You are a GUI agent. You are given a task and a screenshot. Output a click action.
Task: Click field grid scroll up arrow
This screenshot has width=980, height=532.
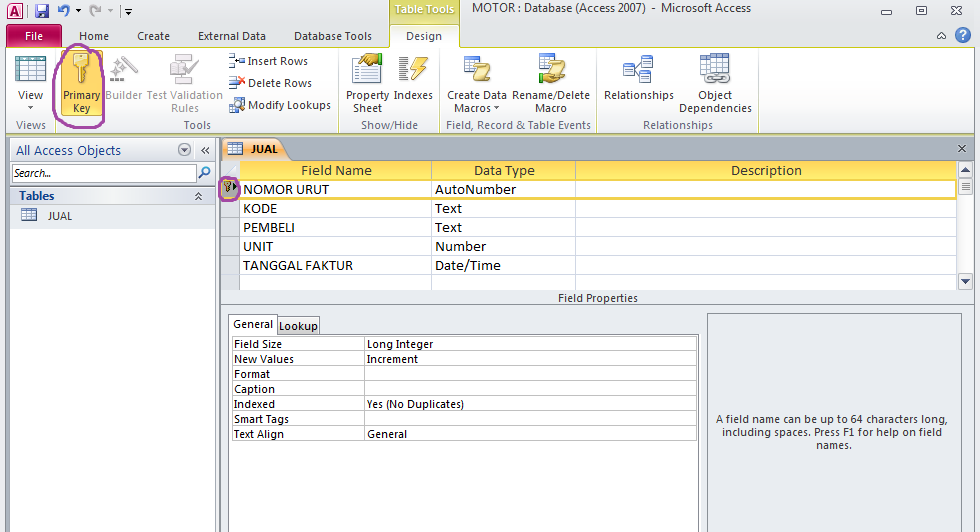[965, 169]
